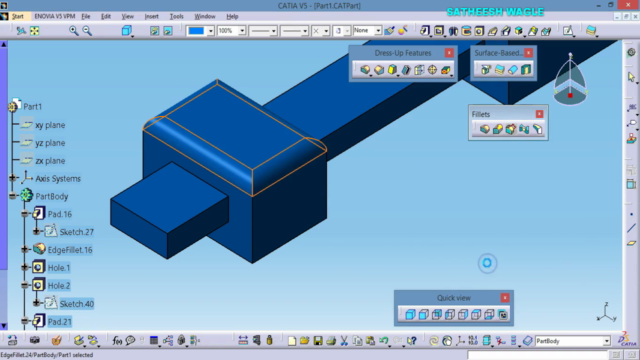Click the Zoom Out magnifier
This screenshot has width=640, height=360.
click(x=87, y=31)
